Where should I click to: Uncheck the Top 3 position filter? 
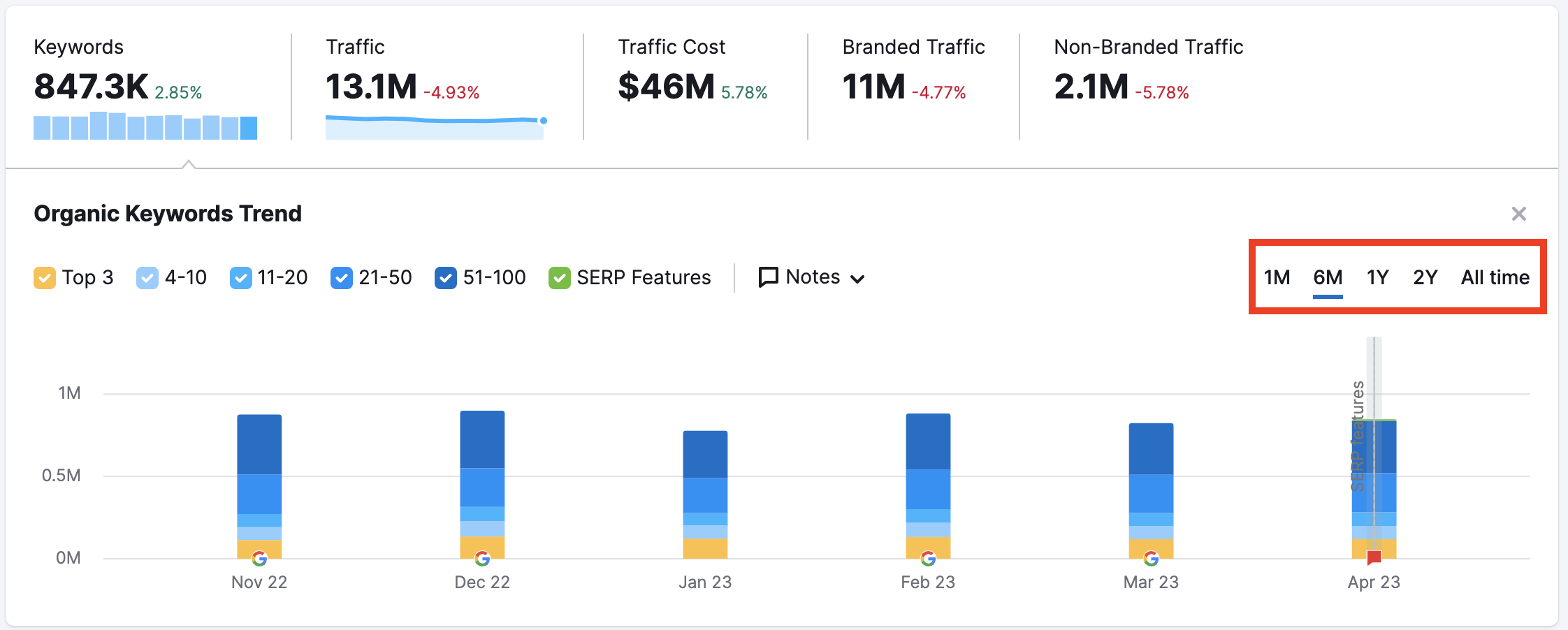[44, 277]
